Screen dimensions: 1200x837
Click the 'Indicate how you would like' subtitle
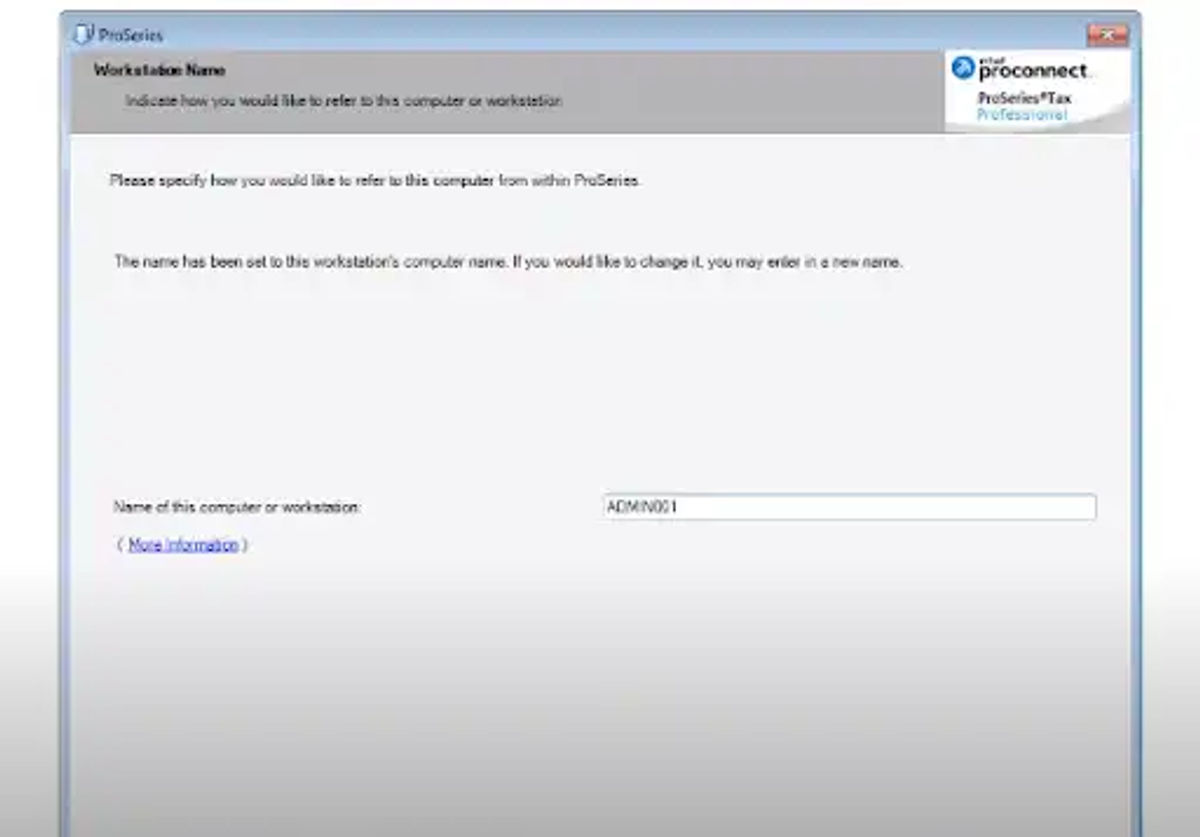[x=344, y=101]
